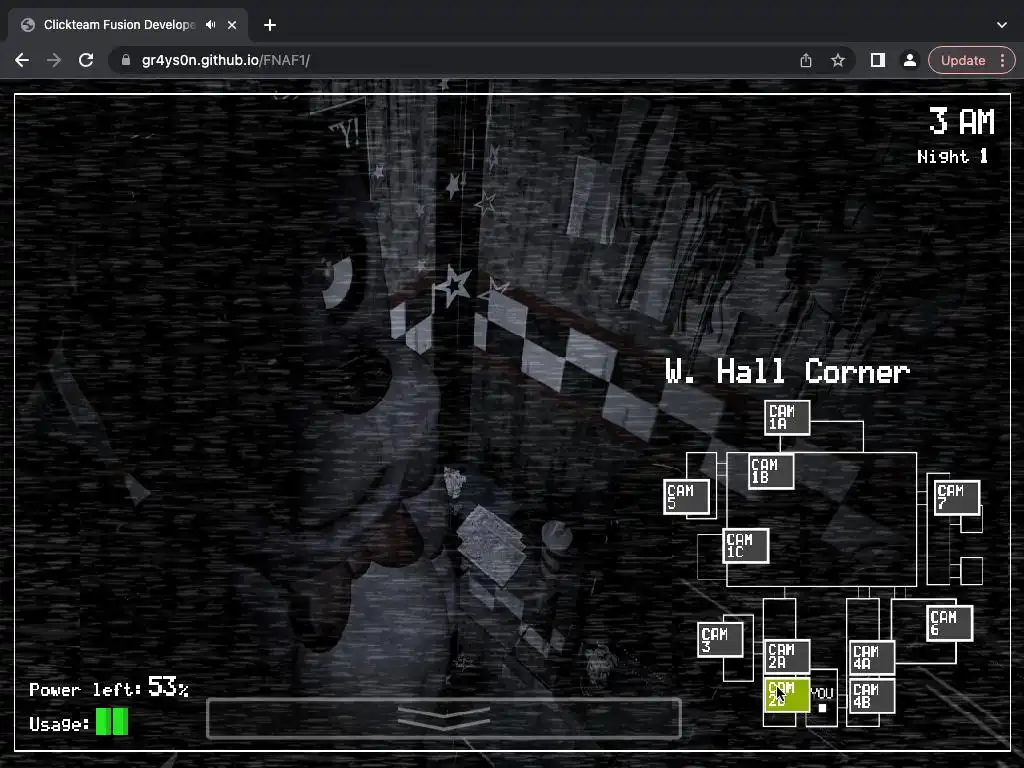Mute the tab via speaker icon

click(210, 25)
